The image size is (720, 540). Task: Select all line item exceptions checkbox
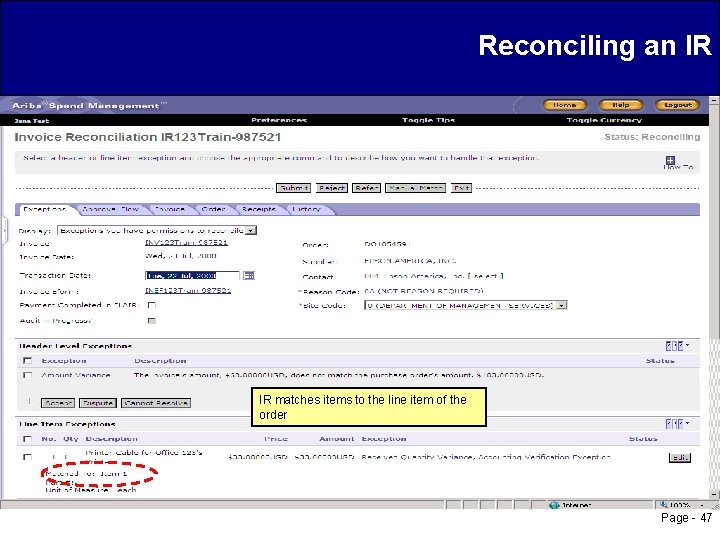point(28,439)
